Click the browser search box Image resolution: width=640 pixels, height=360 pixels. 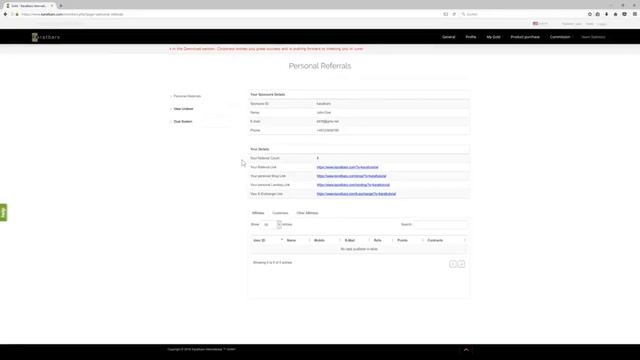click(x=522, y=14)
